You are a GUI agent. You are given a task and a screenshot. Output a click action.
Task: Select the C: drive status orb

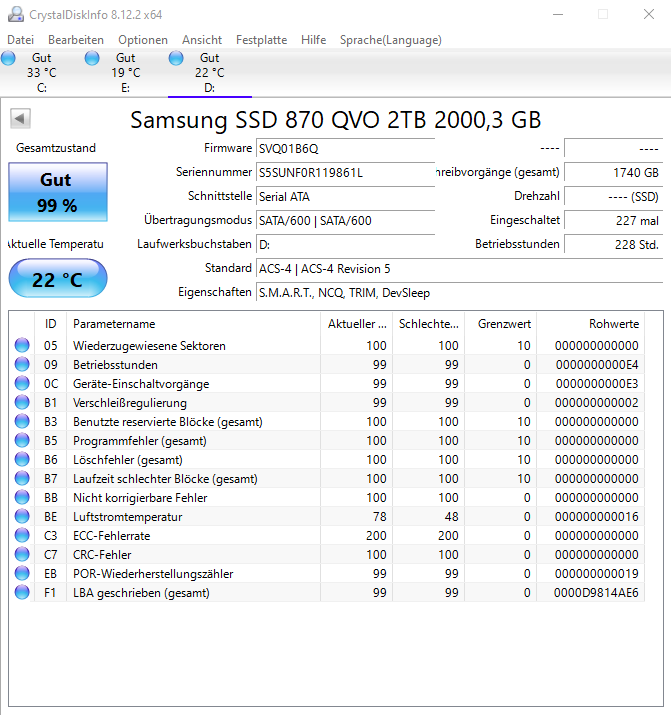(8, 58)
